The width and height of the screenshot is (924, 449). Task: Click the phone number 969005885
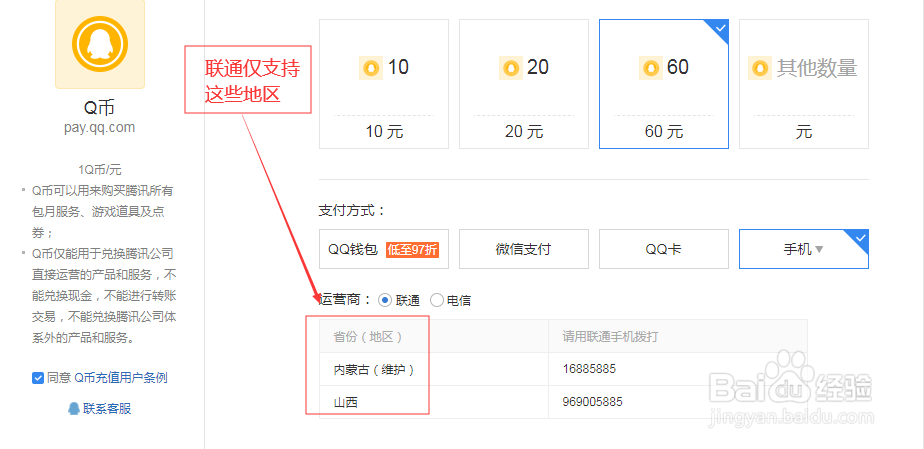[x=593, y=402]
